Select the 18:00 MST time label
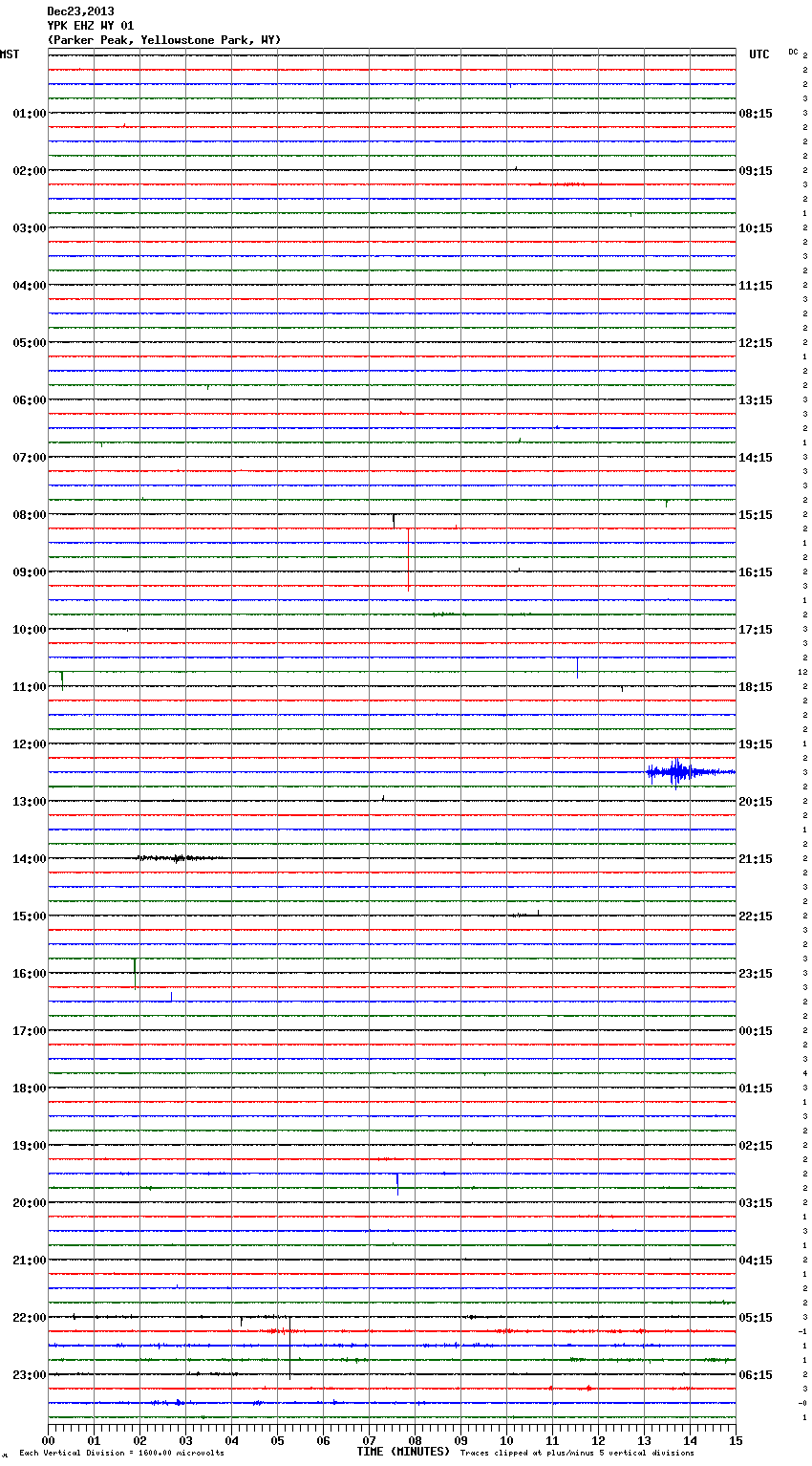The image size is (812, 1466). 30,1089
